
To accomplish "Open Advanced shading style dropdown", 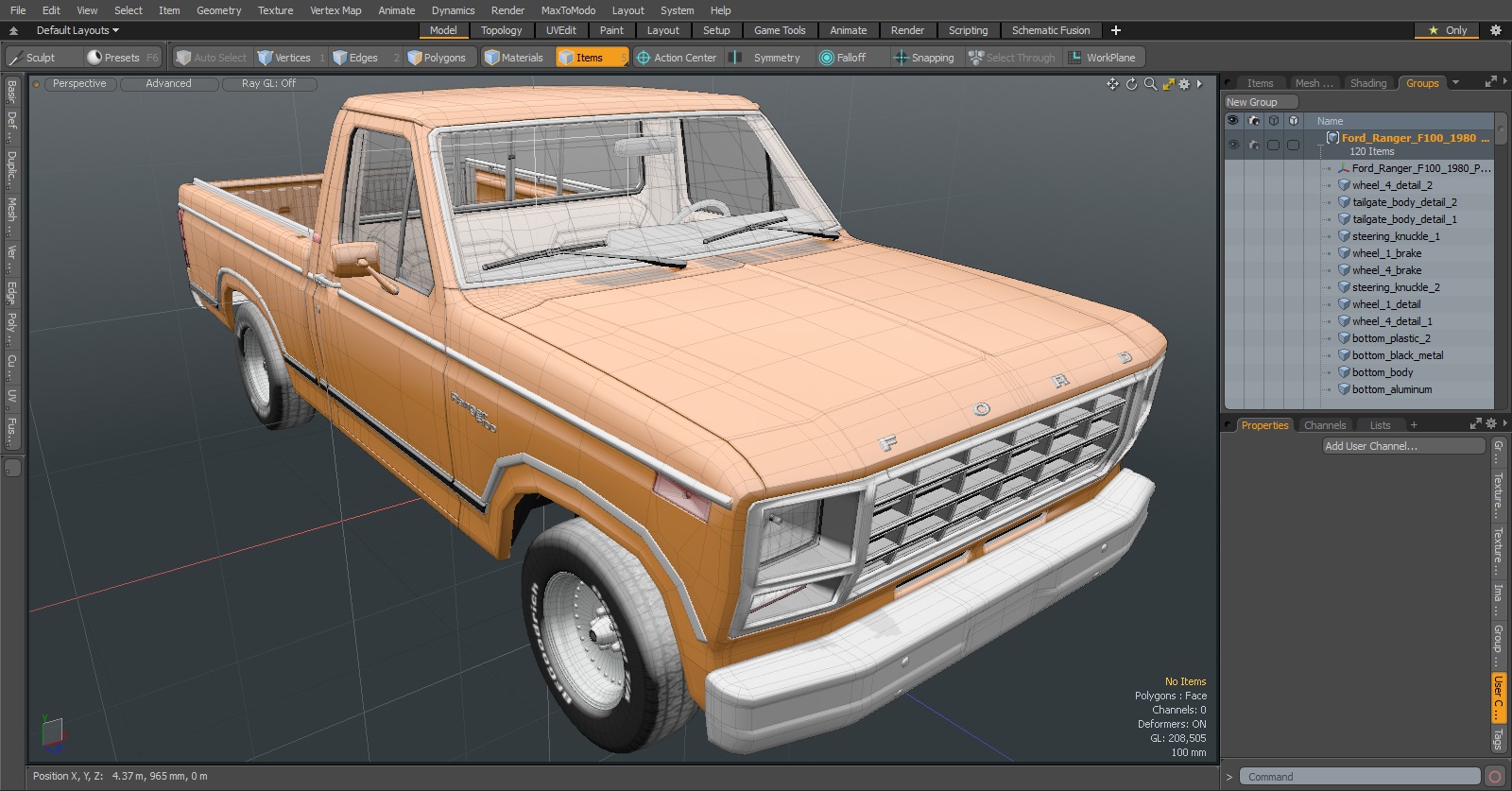I will point(168,84).
